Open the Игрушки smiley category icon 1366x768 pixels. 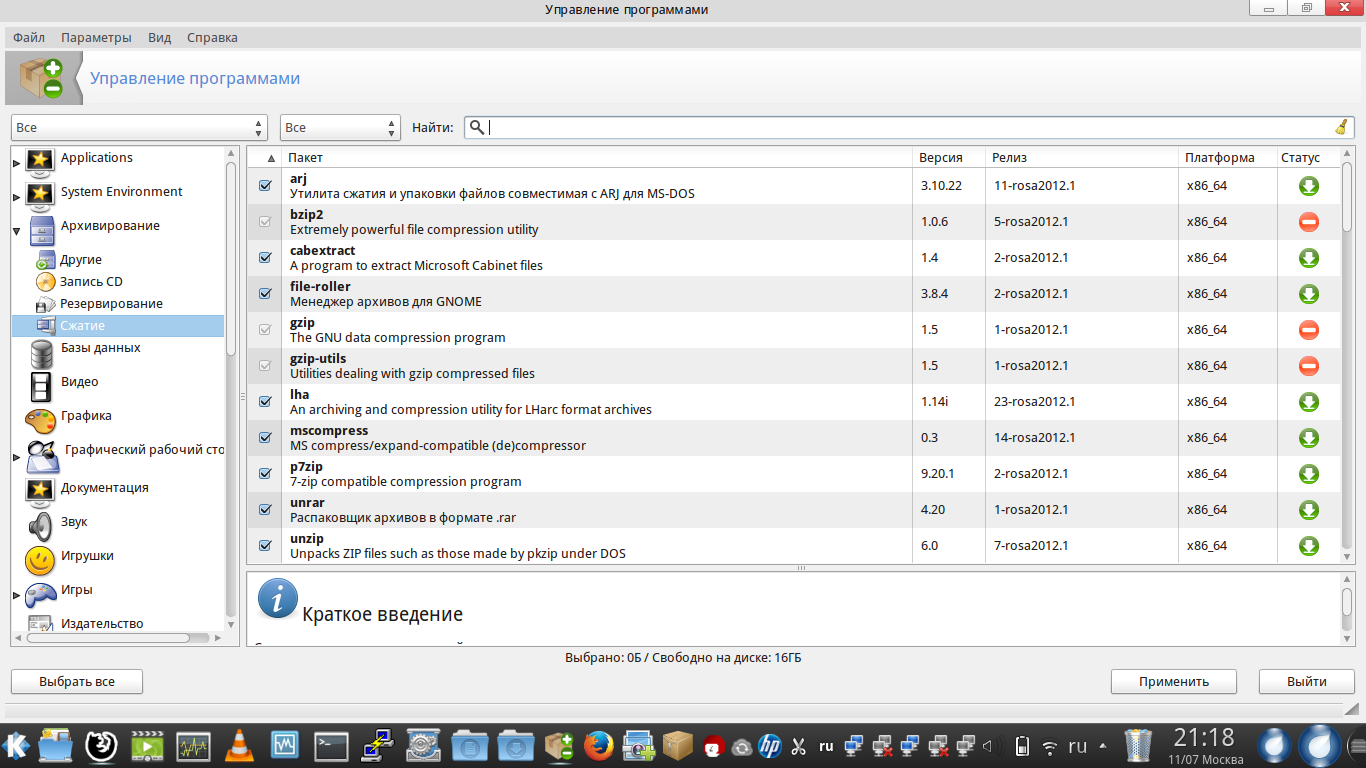pyautogui.click(x=41, y=557)
